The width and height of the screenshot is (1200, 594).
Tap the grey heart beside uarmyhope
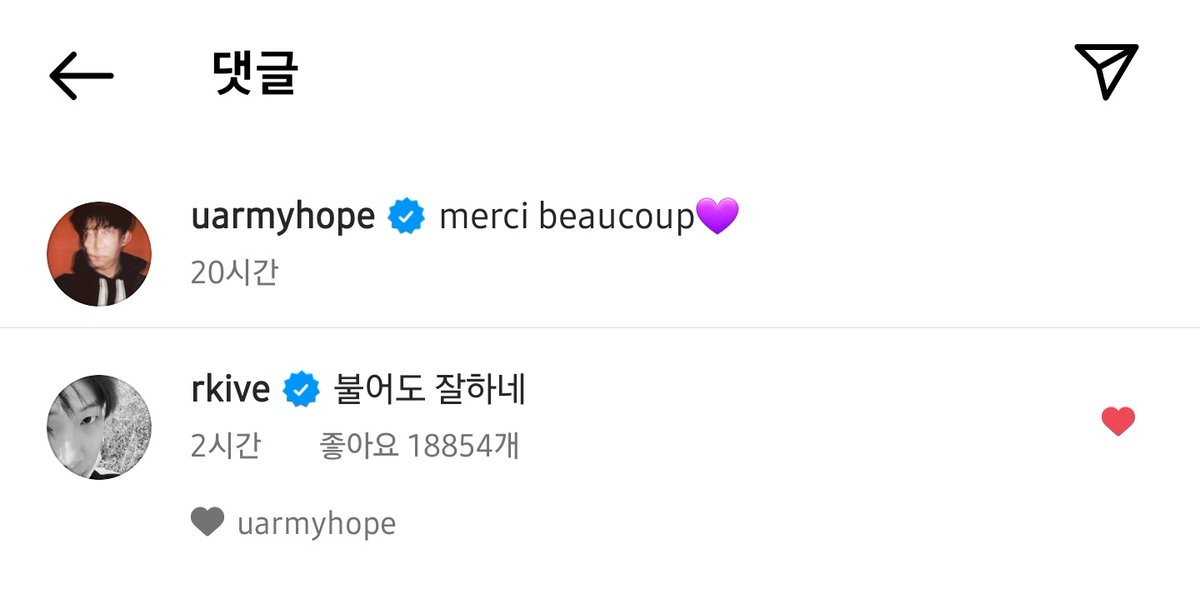point(207,522)
